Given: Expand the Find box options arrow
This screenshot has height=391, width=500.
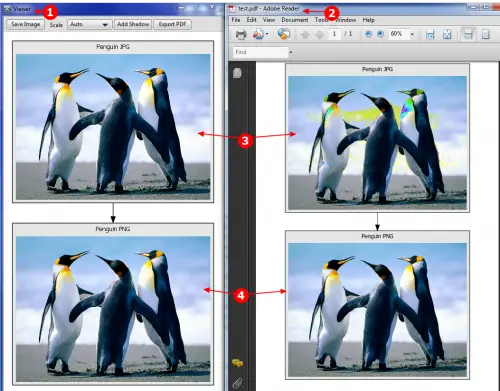Looking at the screenshot, I should (291, 52).
